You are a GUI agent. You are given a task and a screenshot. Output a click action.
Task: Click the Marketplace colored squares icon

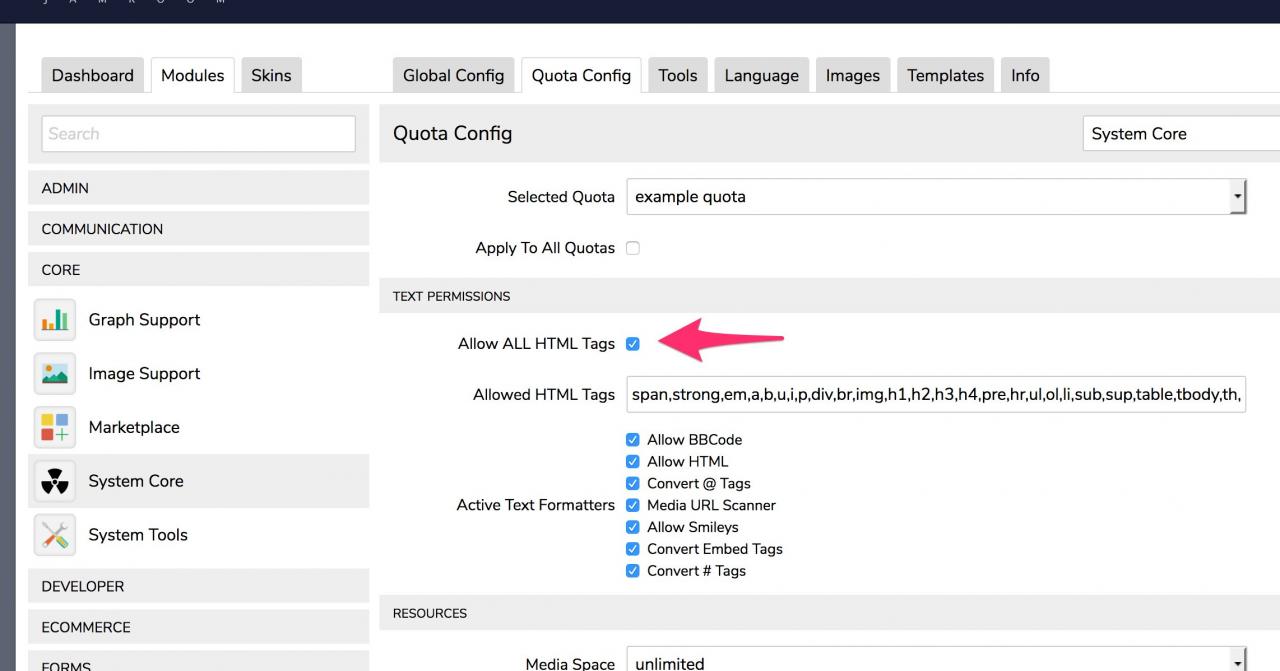[55, 428]
